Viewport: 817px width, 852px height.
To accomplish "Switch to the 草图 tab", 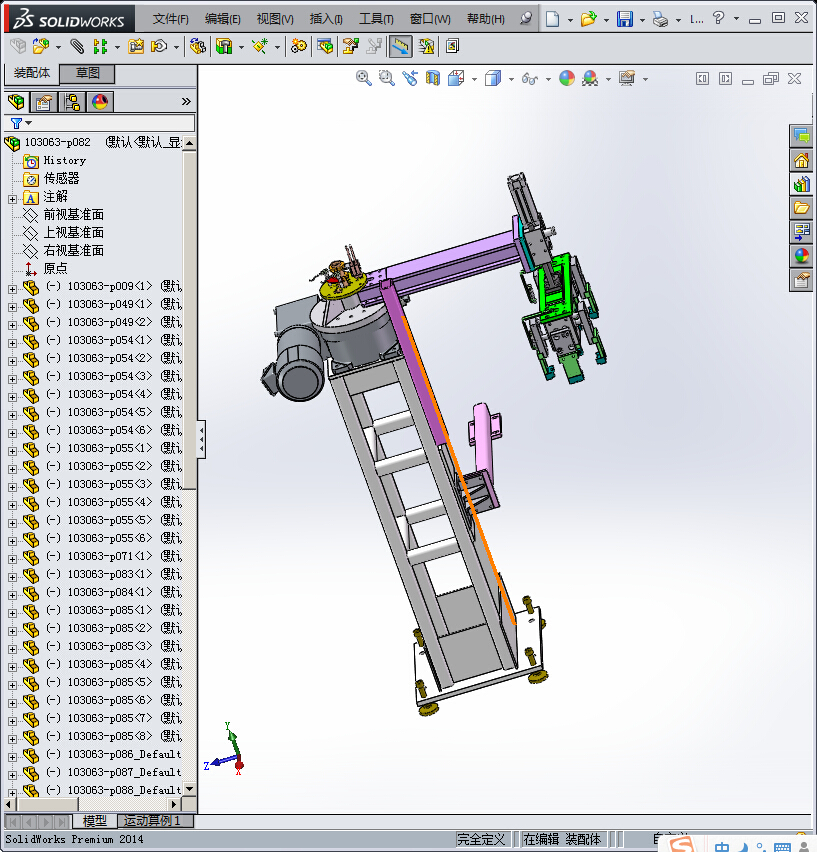I will click(87, 73).
